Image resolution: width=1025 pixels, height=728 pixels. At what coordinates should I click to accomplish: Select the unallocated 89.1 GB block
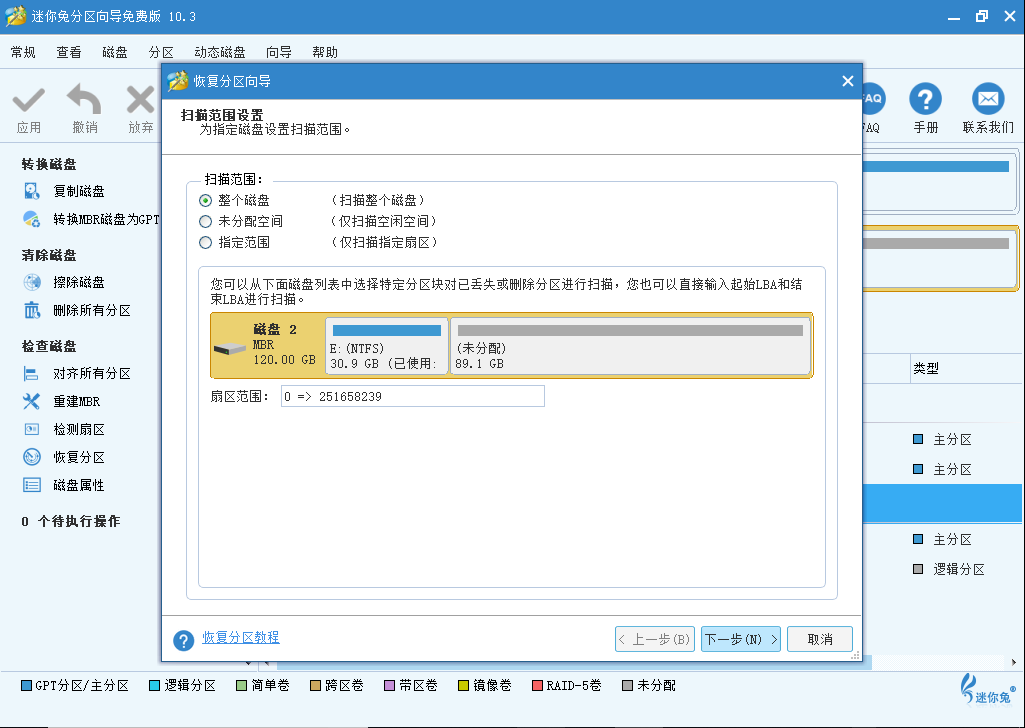[630, 346]
